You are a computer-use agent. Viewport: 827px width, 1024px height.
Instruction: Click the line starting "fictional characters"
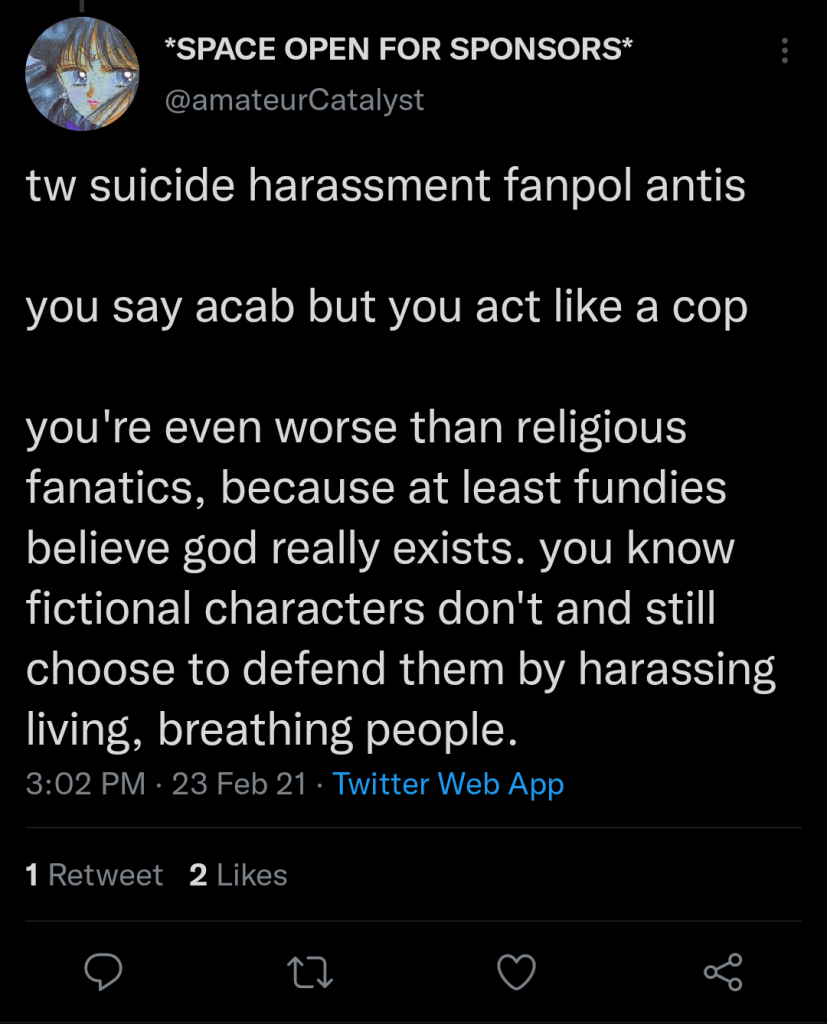tap(370, 609)
